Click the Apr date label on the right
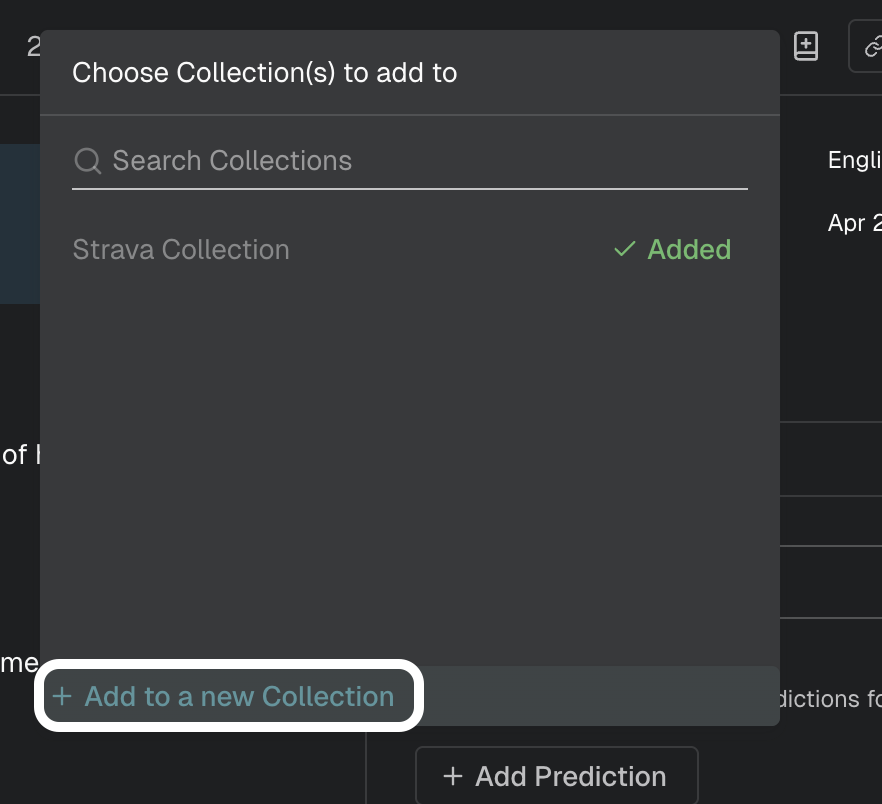The height and width of the screenshot is (804, 882). click(x=854, y=223)
